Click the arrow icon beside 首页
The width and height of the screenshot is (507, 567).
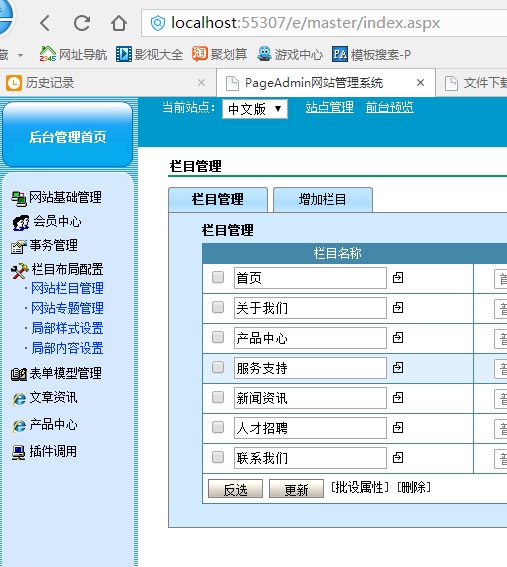tap(398, 278)
